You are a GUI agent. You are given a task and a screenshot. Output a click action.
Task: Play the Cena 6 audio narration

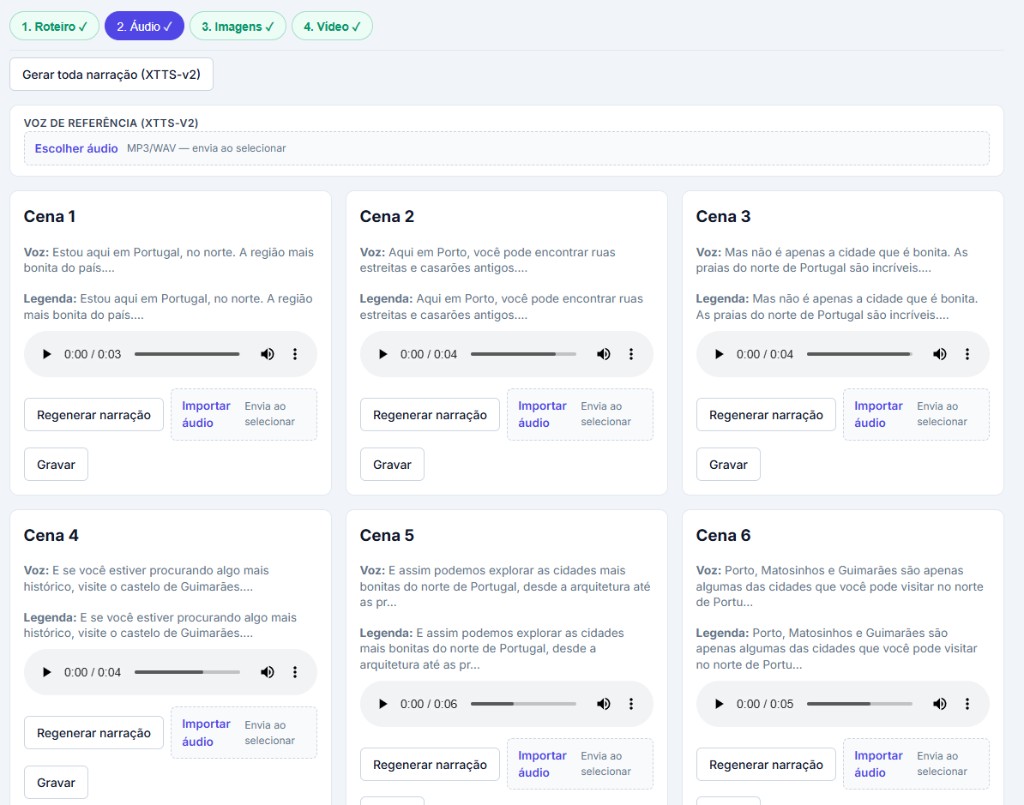[x=719, y=704]
